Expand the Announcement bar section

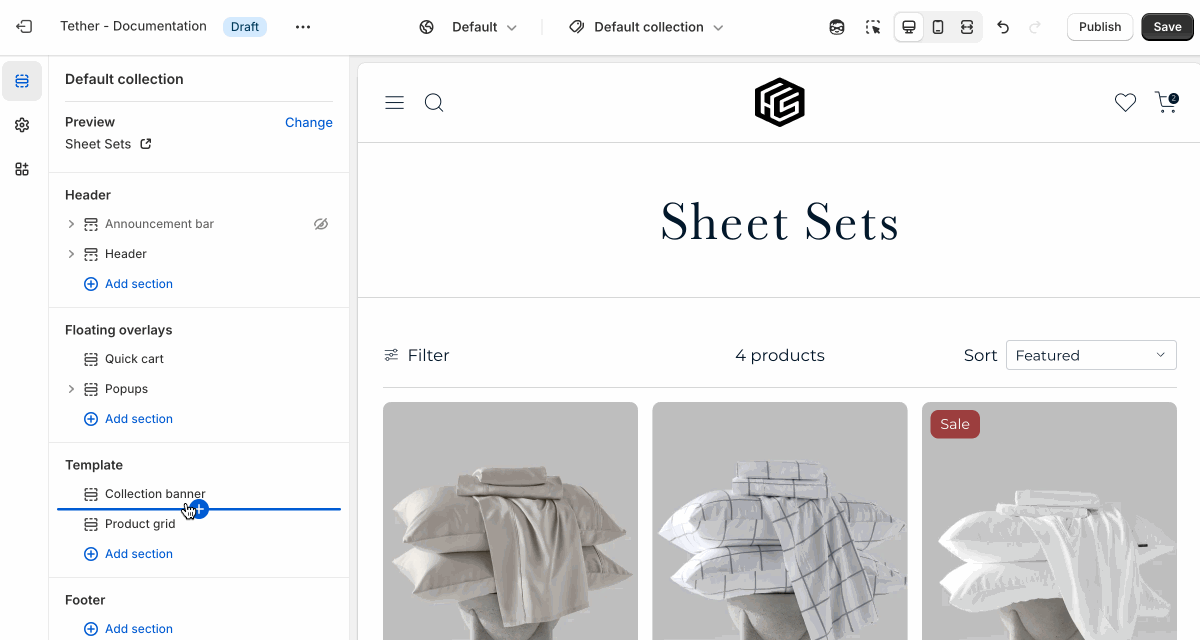coord(71,224)
